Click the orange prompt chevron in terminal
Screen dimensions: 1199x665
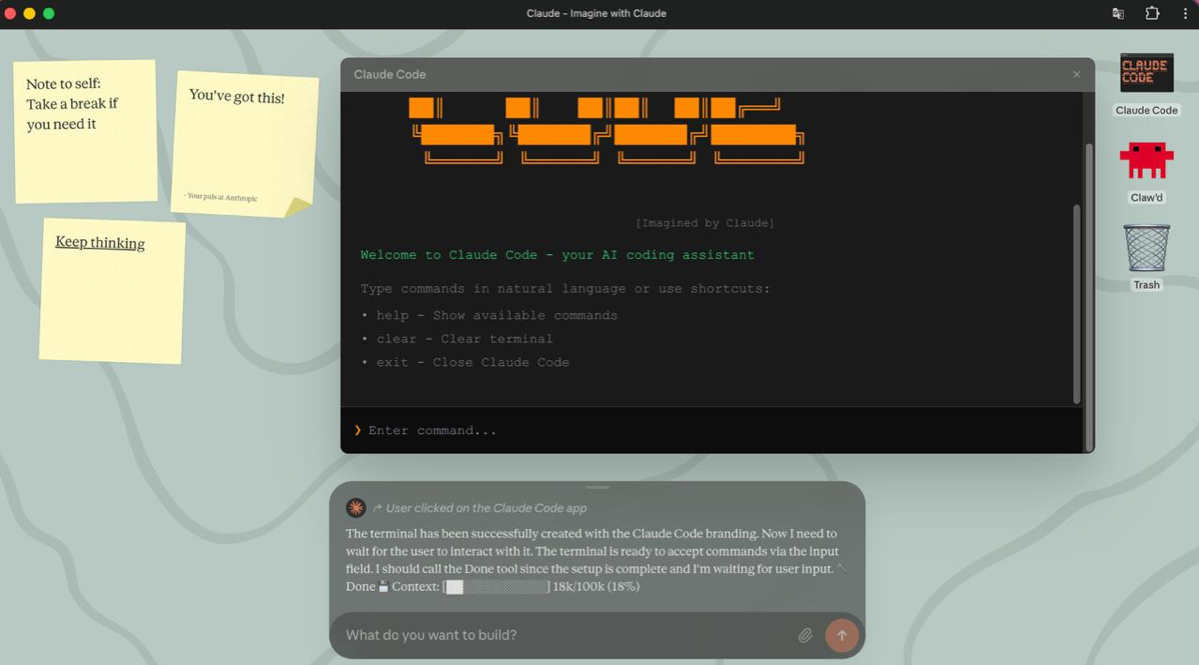point(357,430)
